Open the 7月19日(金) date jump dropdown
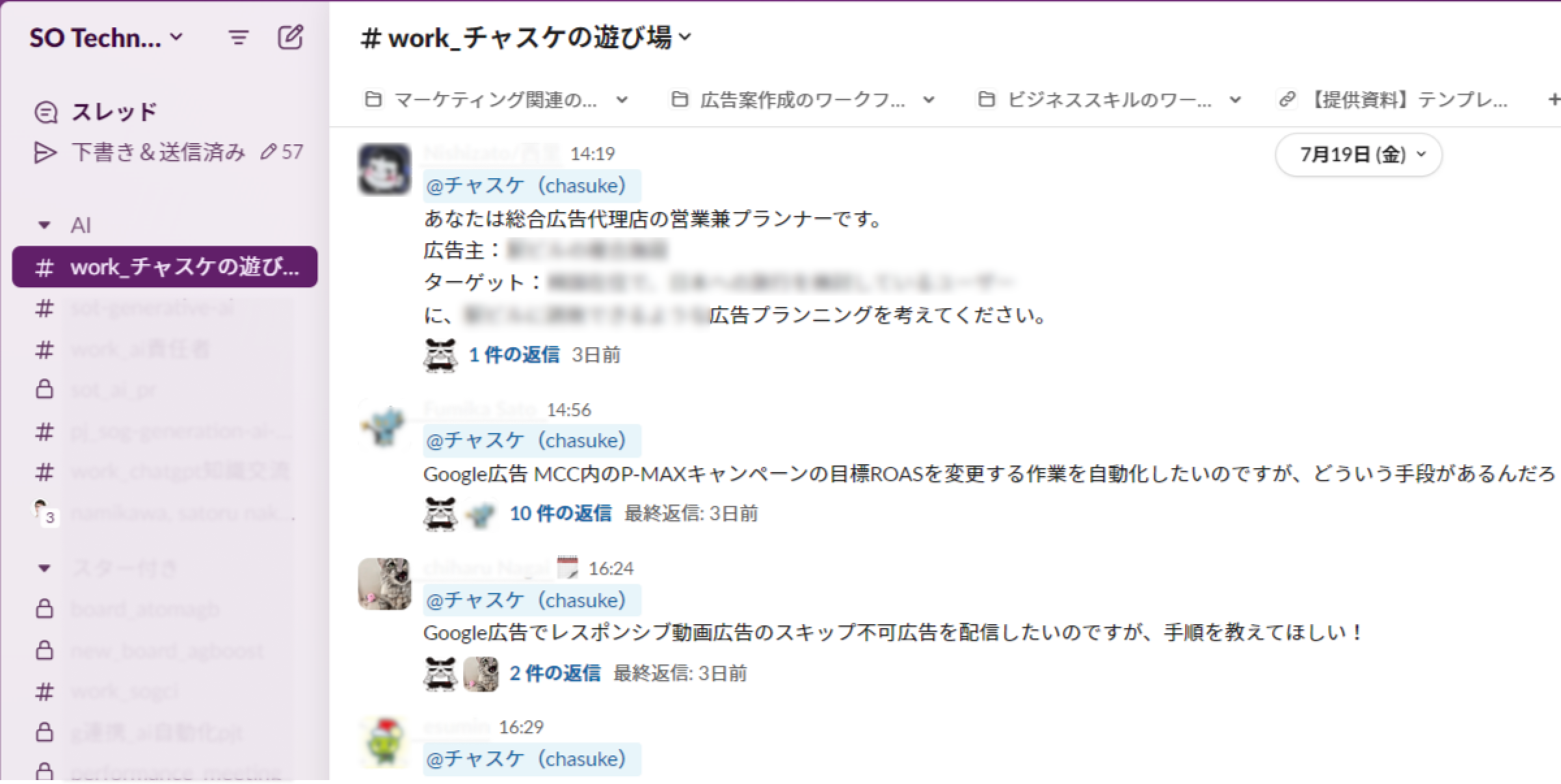The image size is (1561, 784). [1359, 155]
